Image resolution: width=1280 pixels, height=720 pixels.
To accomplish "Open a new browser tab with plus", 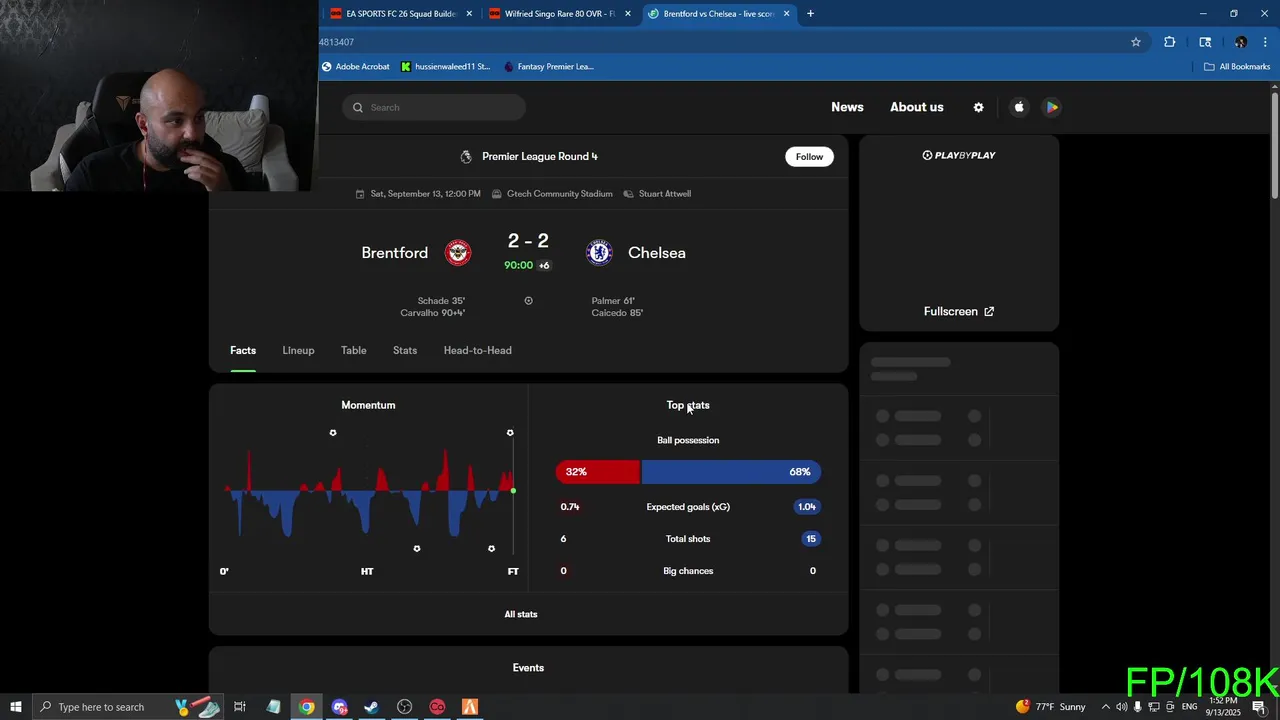I will [810, 14].
